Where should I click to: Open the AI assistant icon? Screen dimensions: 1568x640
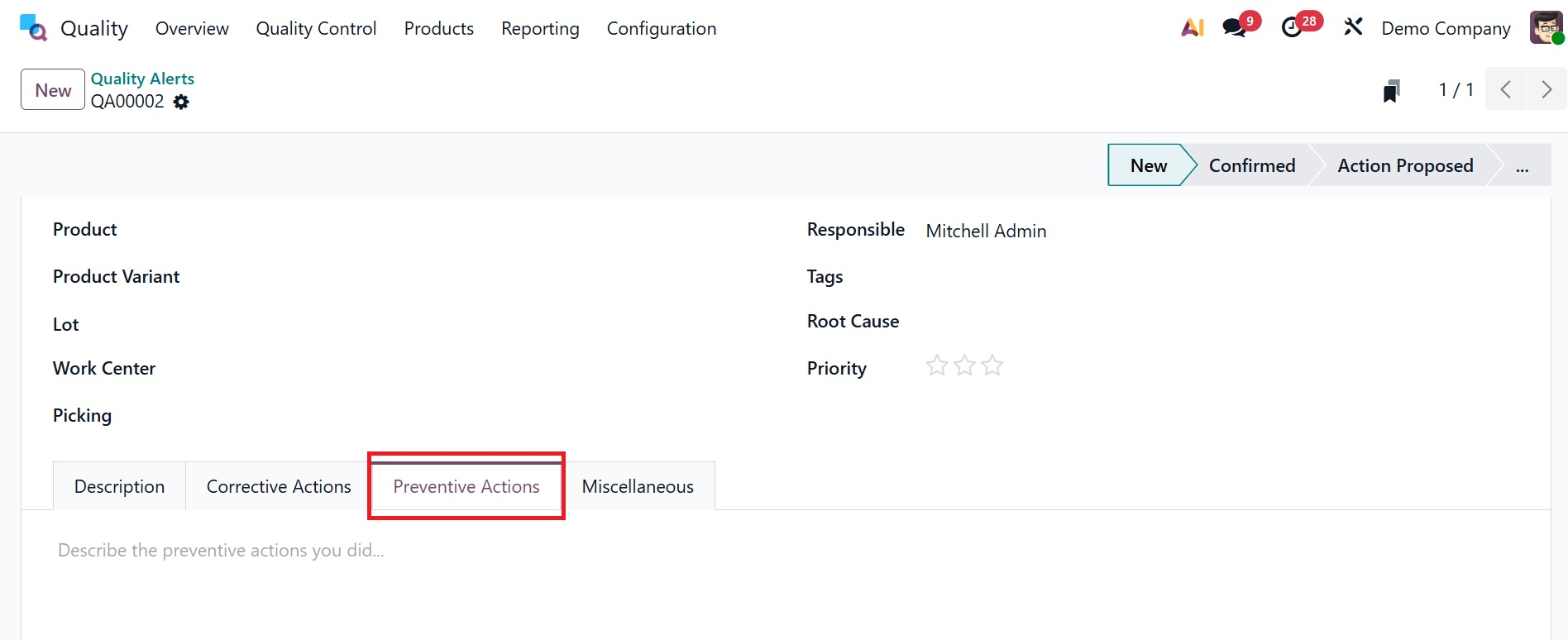[x=1192, y=28]
